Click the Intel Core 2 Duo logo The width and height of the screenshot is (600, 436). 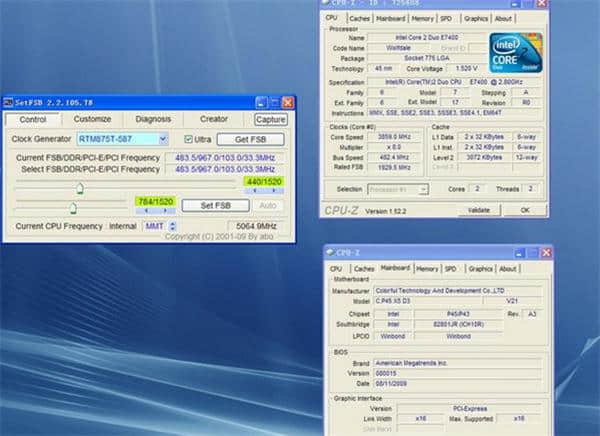[x=516, y=54]
